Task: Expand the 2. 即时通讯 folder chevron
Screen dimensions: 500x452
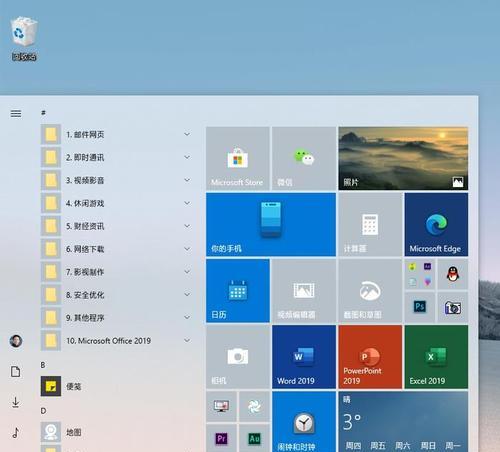Action: click(x=187, y=157)
